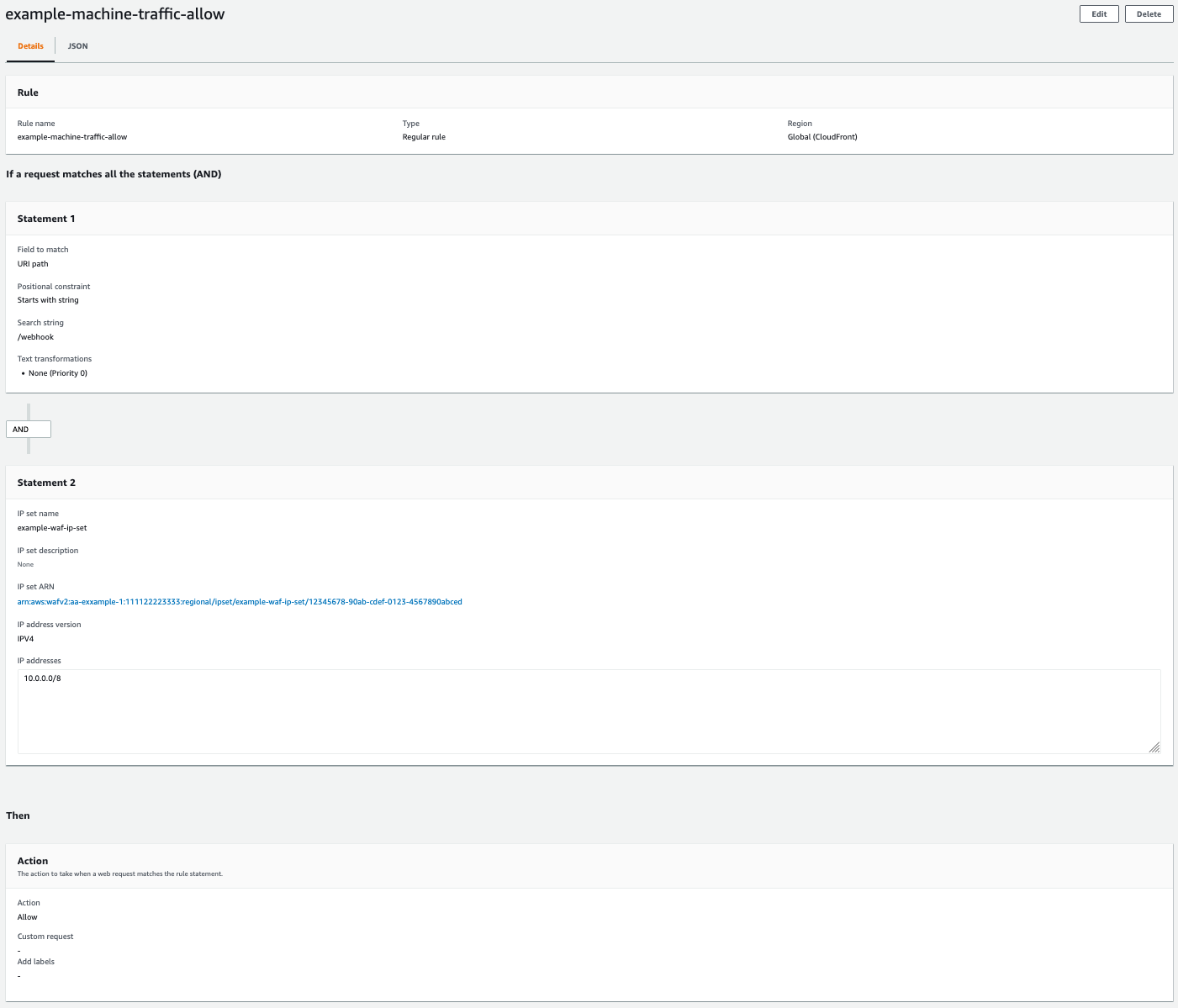The height and width of the screenshot is (1008, 1178).
Task: Click the 'Search string' label
Action: tap(40, 323)
